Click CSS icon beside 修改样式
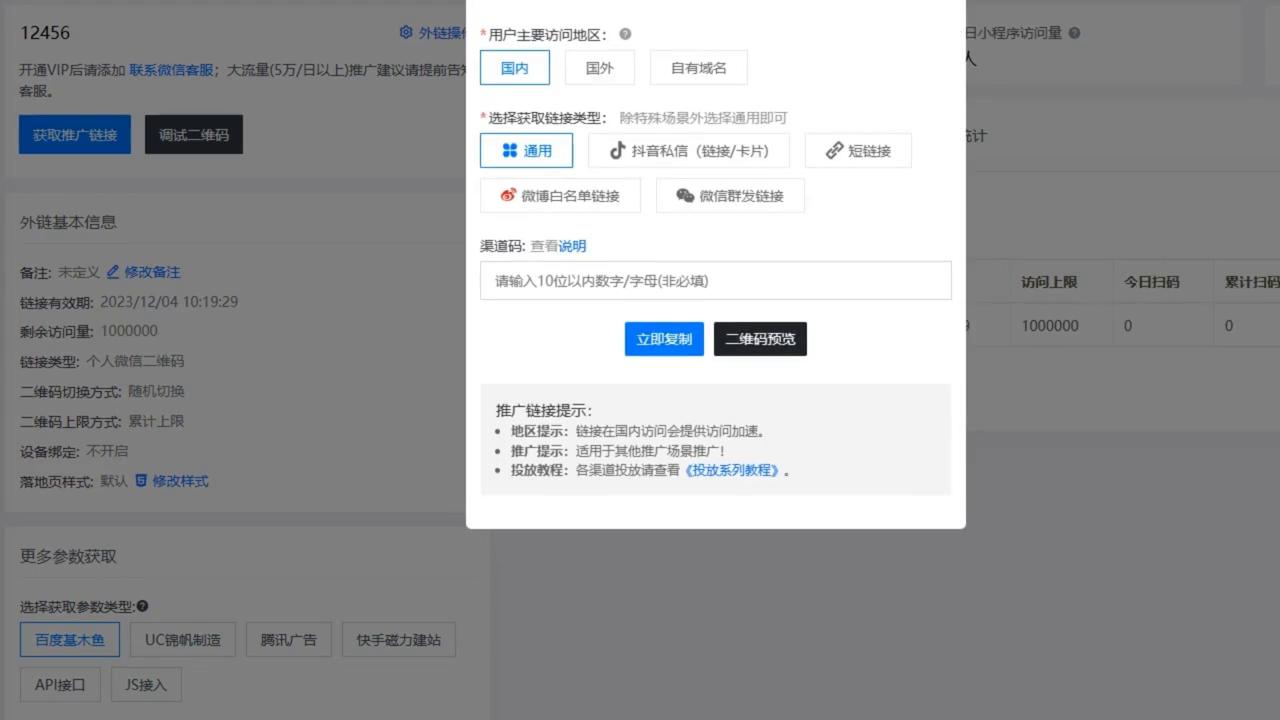 click(141, 481)
